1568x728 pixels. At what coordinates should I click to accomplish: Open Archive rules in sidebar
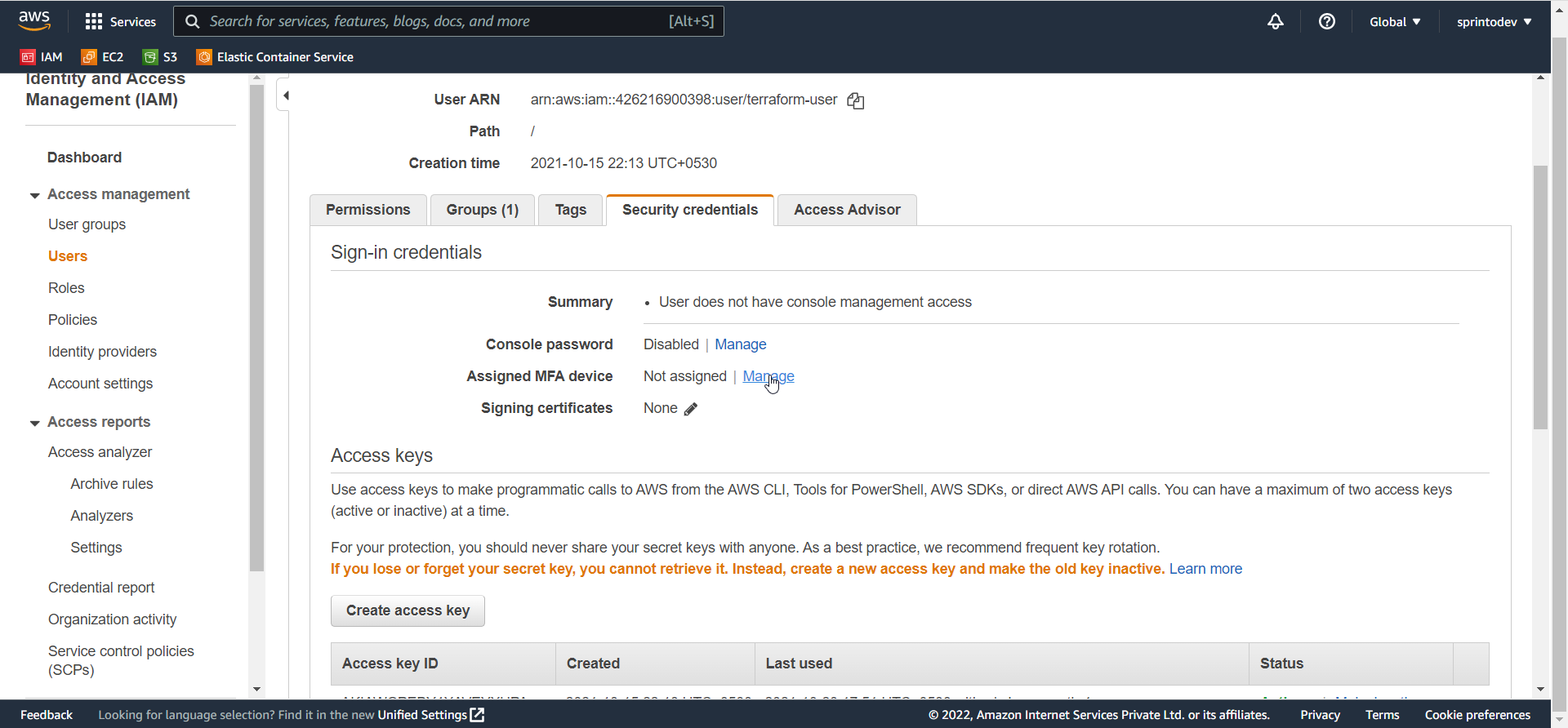(x=112, y=484)
